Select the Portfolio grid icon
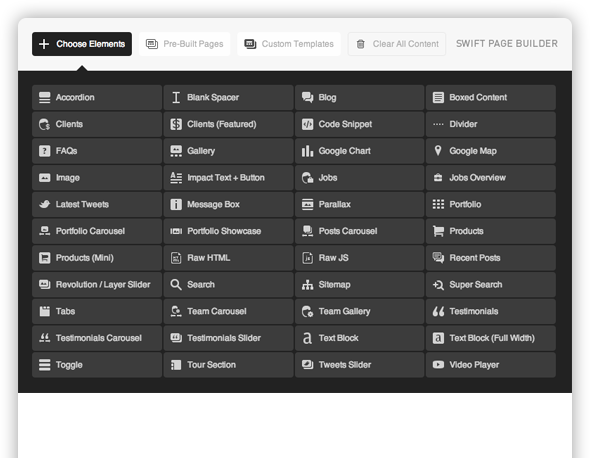Screen dimensions: 590x458 pos(438,204)
